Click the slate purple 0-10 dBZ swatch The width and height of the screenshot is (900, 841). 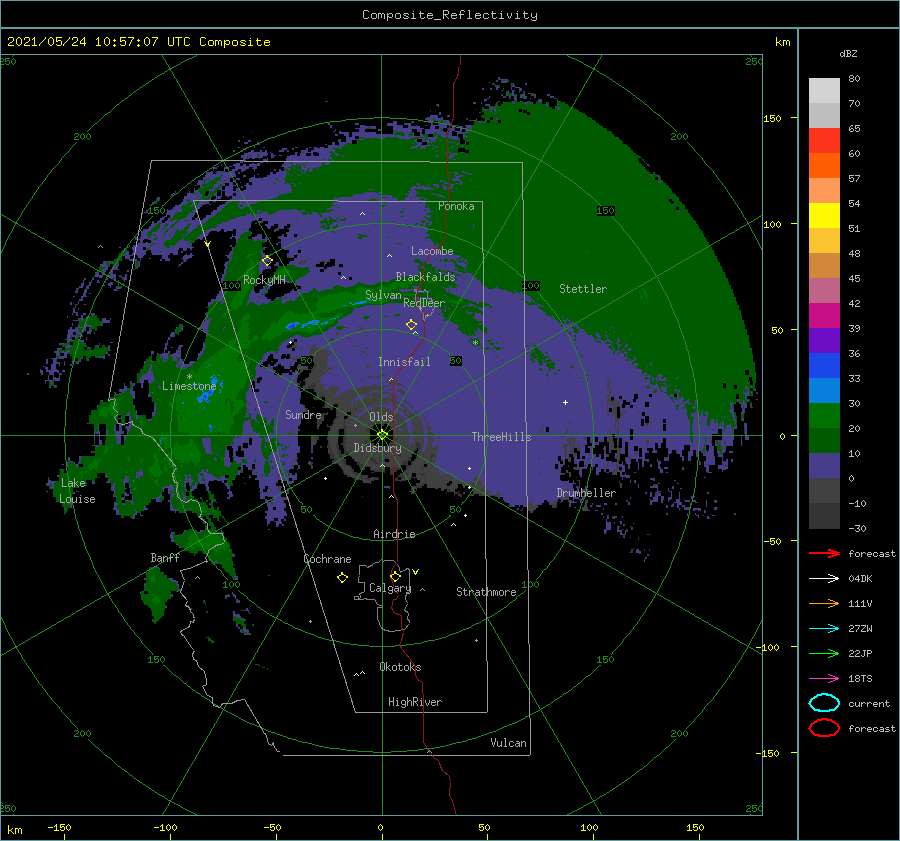[x=824, y=465]
